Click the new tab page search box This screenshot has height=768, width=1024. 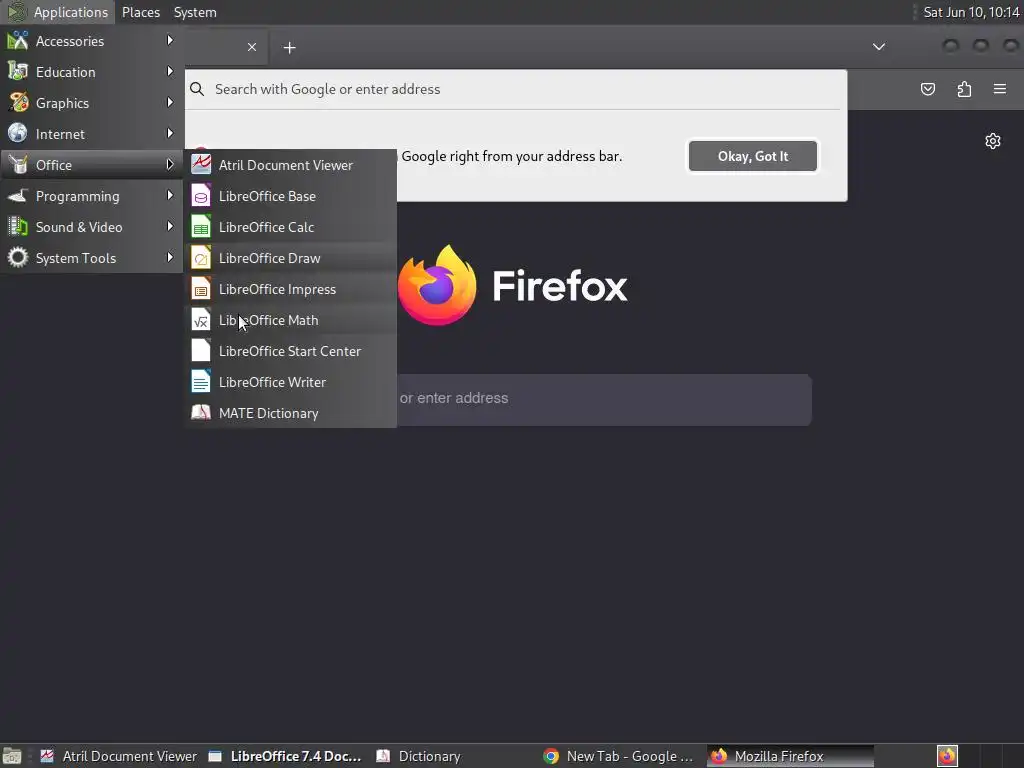click(x=604, y=398)
